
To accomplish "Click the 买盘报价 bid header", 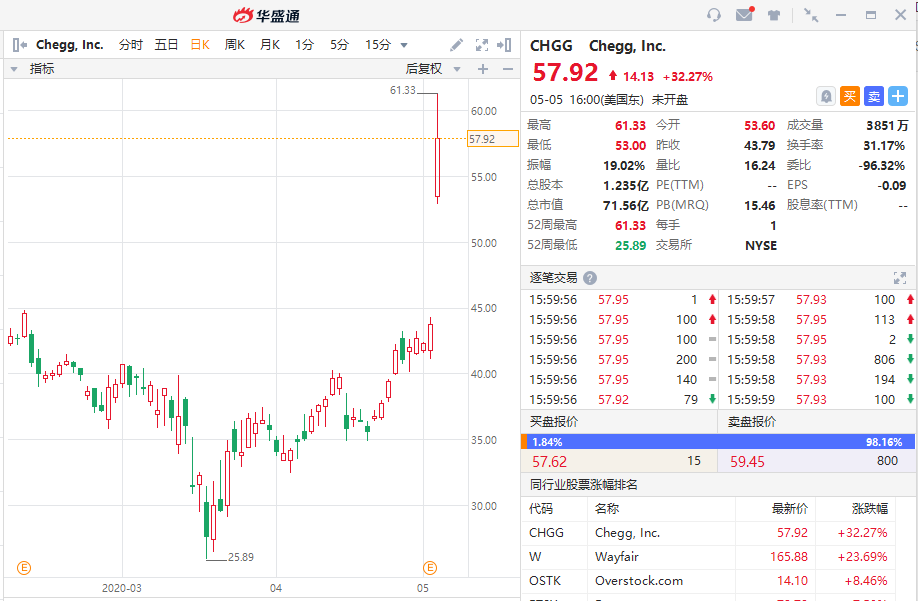I will (x=554, y=421).
